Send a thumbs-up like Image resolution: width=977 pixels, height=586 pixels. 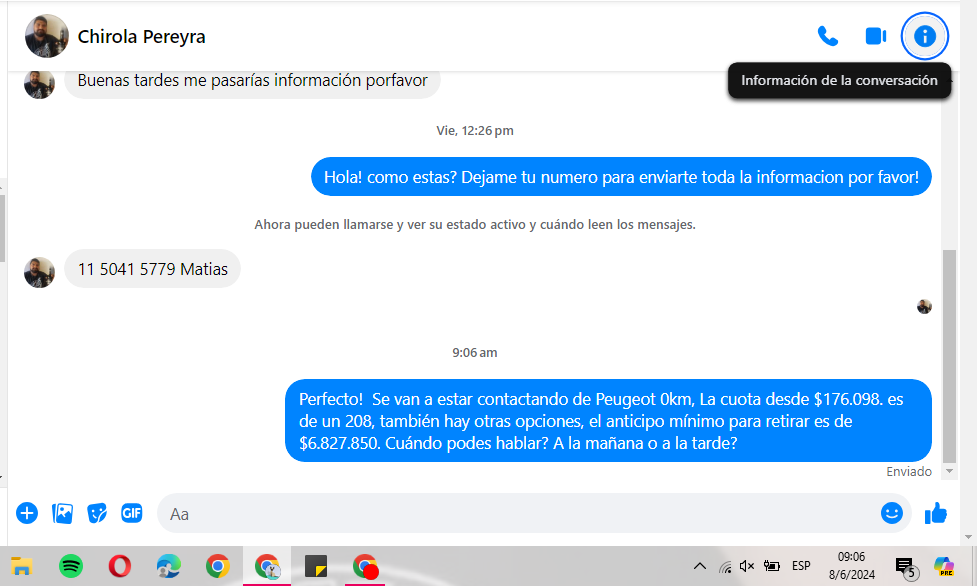point(936,513)
